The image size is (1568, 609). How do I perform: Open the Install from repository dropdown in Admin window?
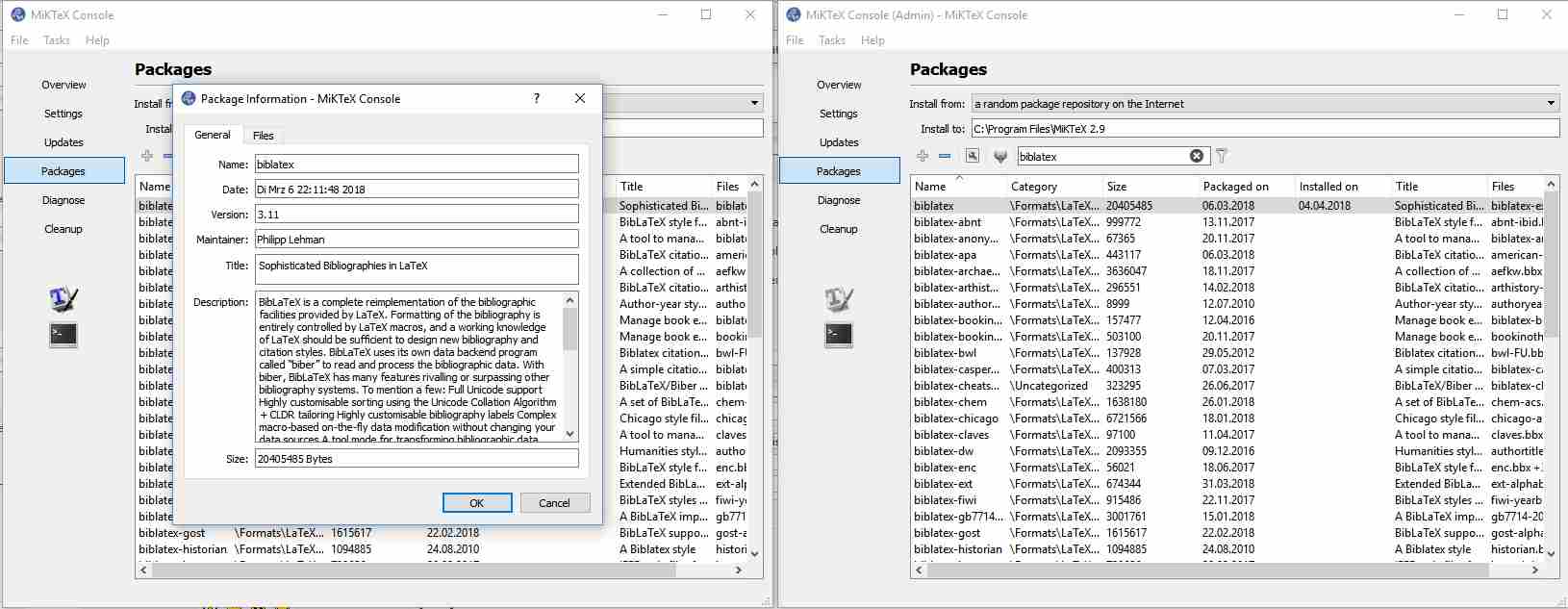1265,103
